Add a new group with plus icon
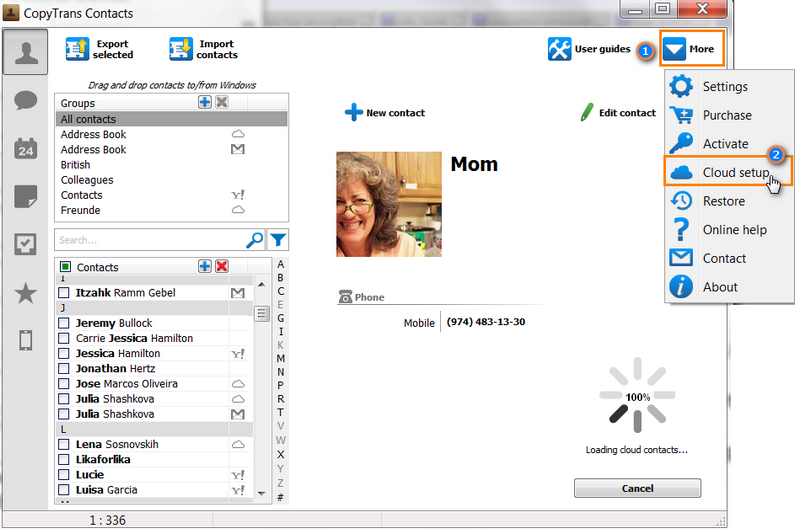 coord(205,102)
